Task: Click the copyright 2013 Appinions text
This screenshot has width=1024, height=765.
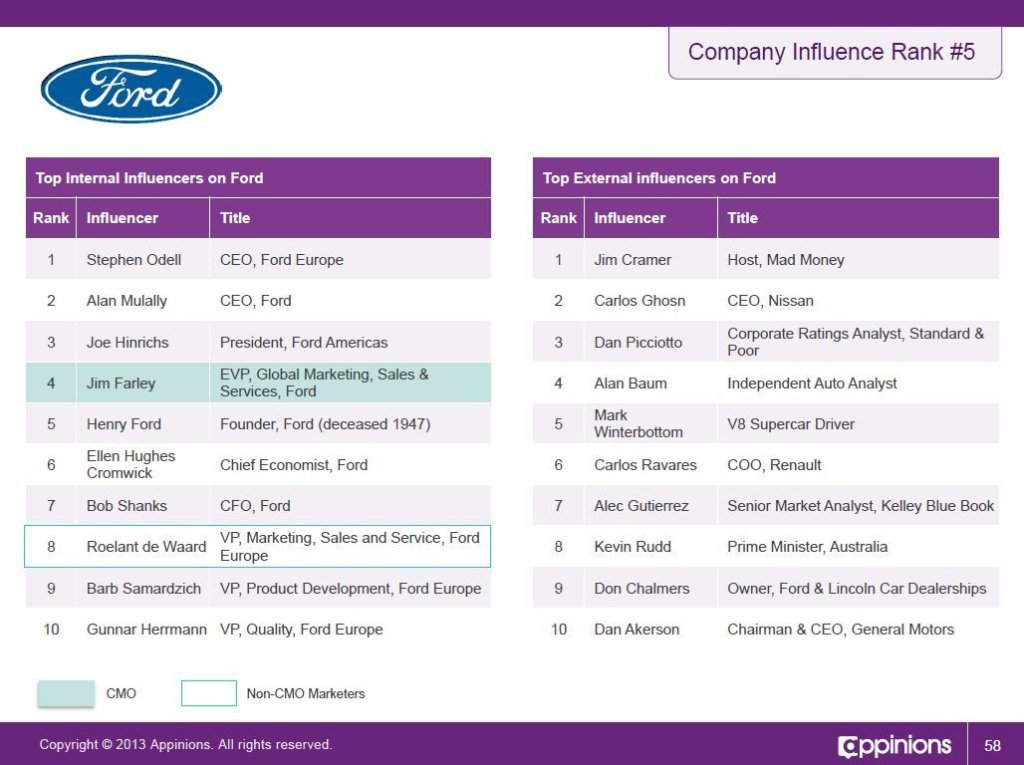Action: (185, 744)
